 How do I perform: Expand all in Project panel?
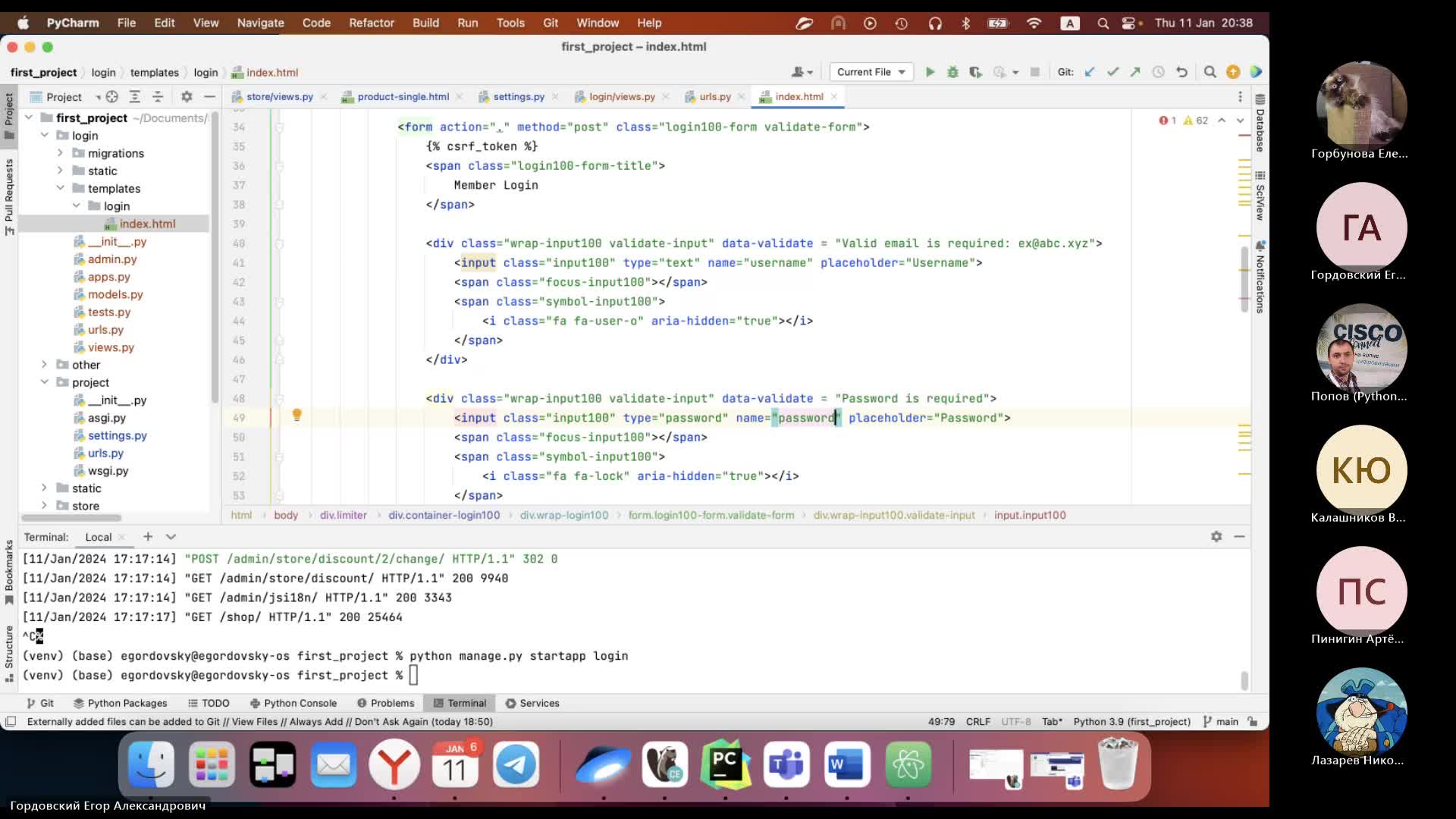[135, 96]
